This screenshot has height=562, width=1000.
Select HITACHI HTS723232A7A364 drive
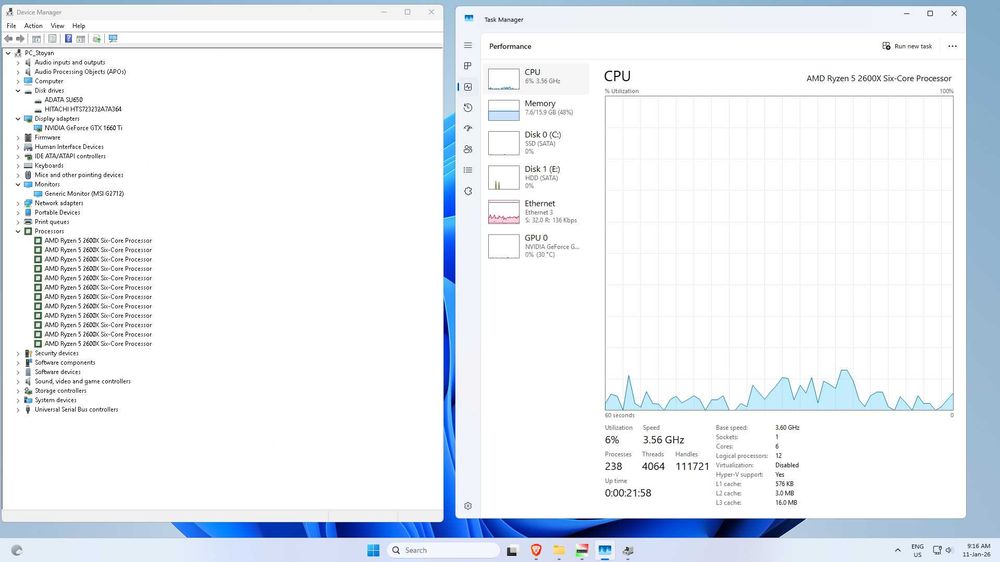pos(83,109)
